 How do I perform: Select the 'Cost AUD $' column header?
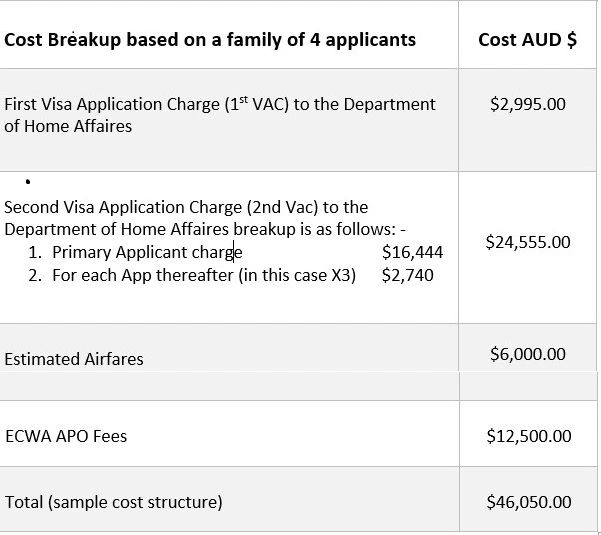[x=527, y=41]
